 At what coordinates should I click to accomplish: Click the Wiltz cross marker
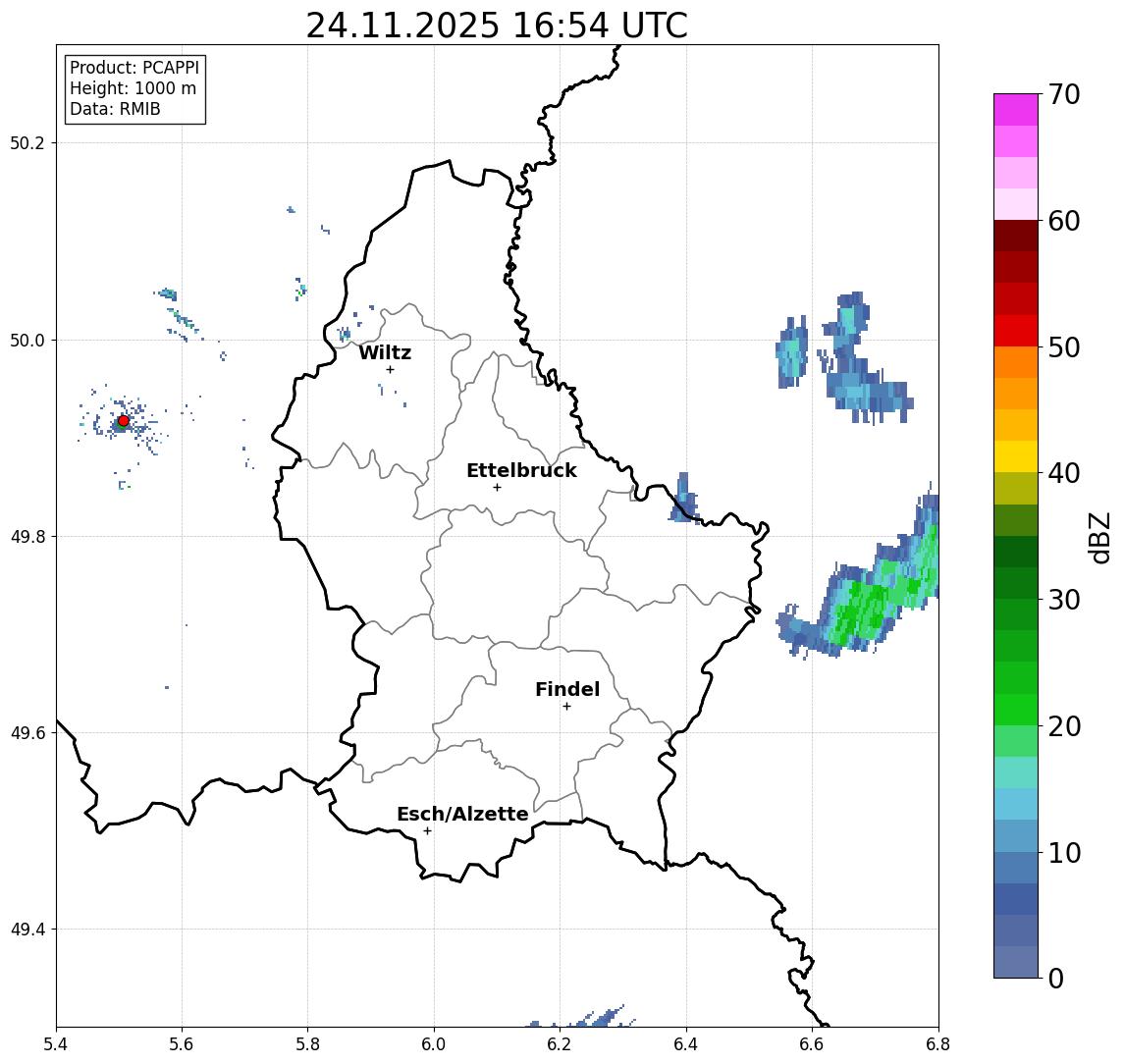point(390,369)
